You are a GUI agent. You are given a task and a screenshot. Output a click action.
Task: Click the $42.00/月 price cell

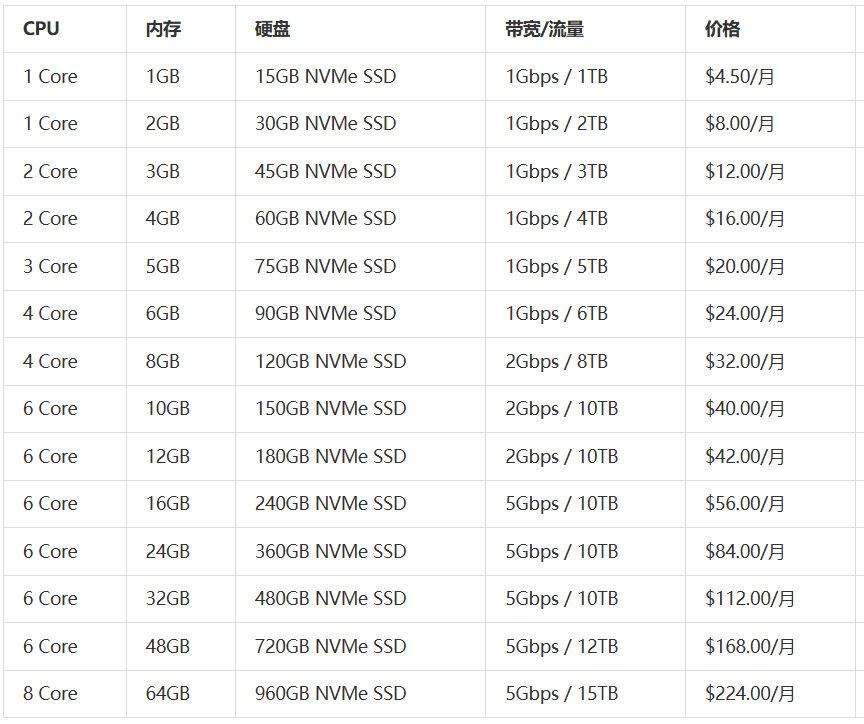pos(744,457)
